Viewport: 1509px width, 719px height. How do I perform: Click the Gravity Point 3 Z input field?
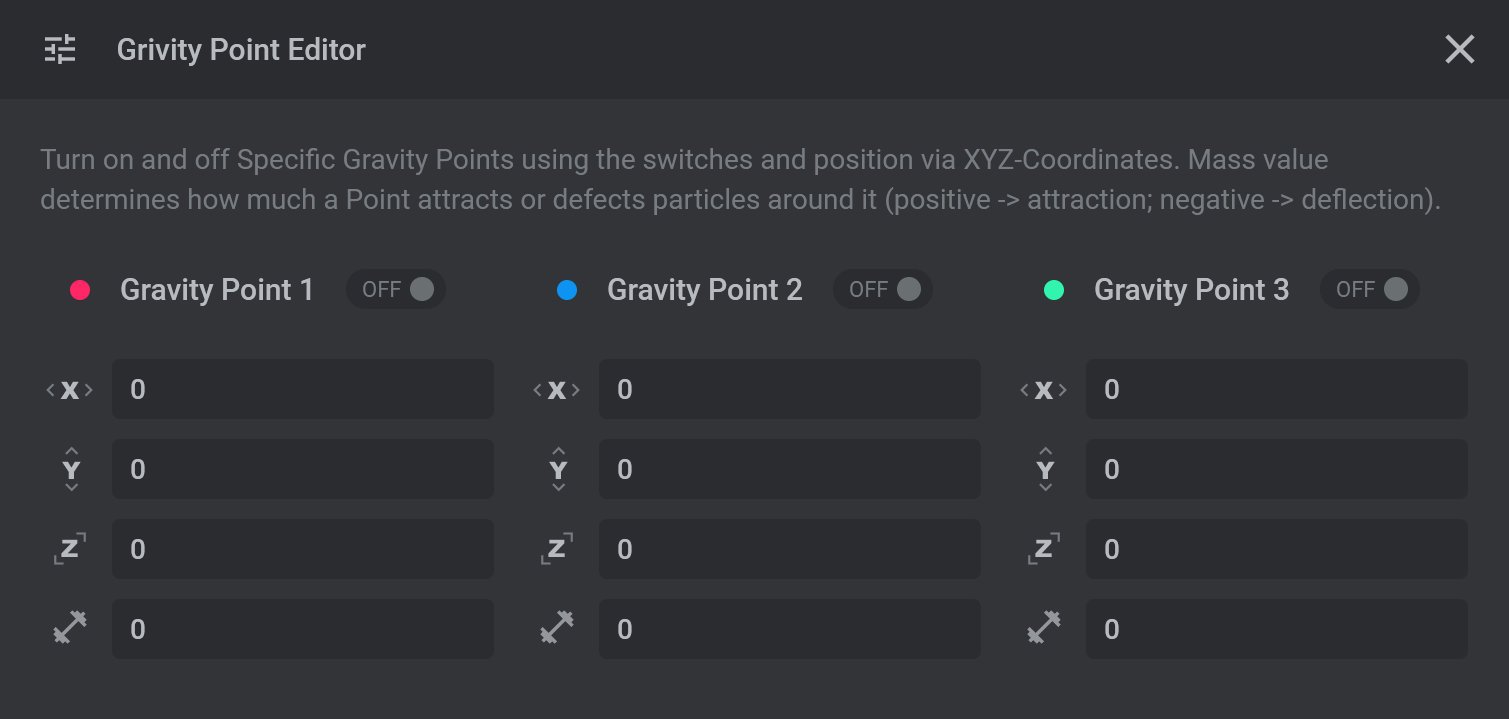click(x=1277, y=549)
